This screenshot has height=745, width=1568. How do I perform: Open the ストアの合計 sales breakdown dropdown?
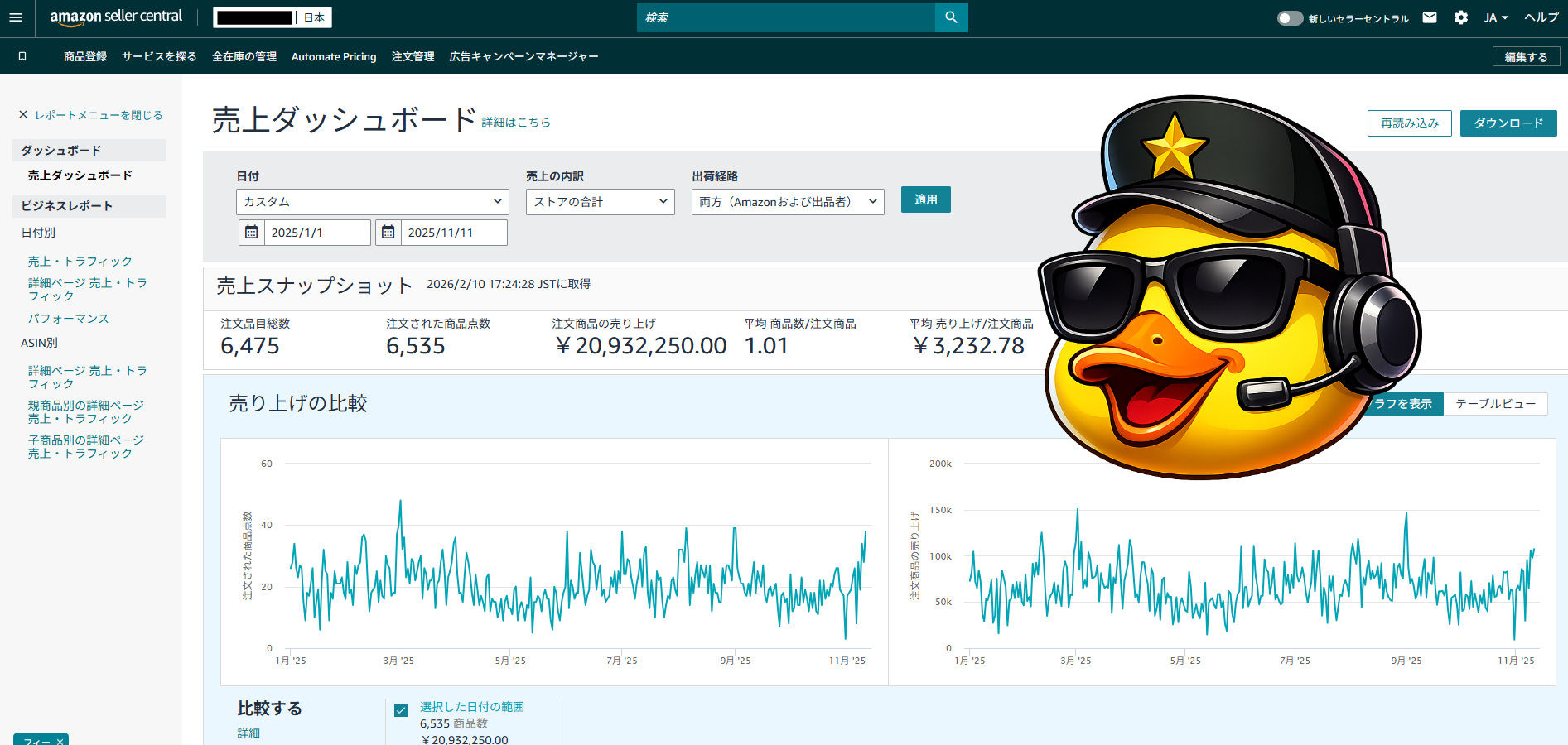point(600,202)
